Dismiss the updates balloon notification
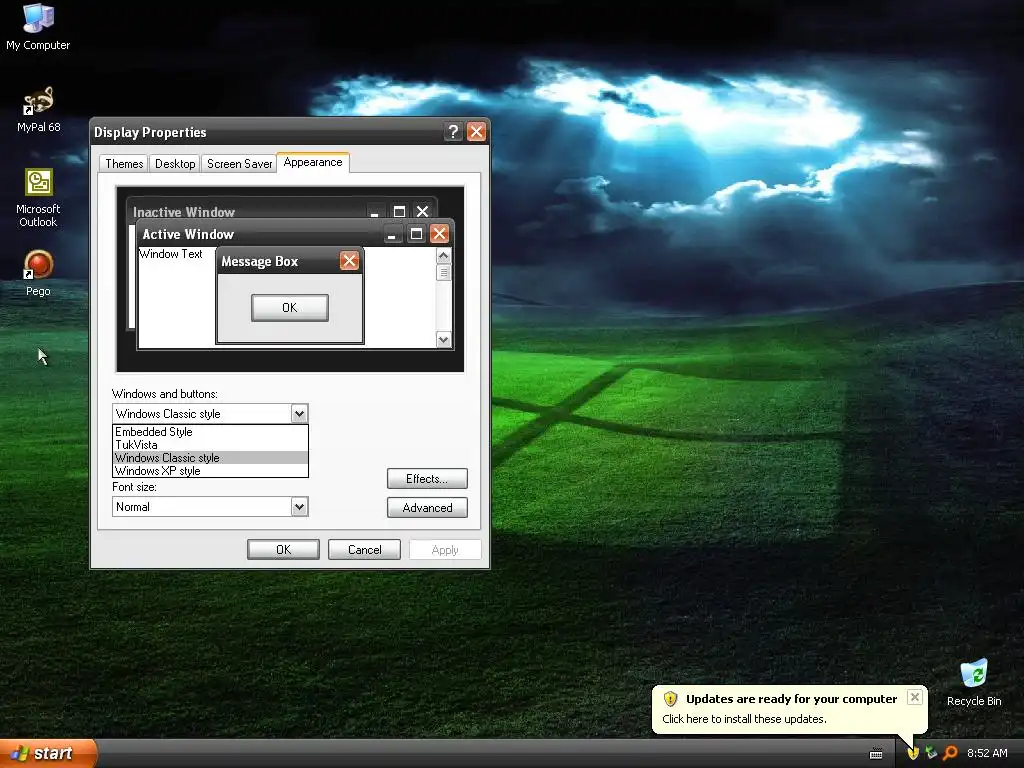The width and height of the screenshot is (1024, 768). [915, 697]
